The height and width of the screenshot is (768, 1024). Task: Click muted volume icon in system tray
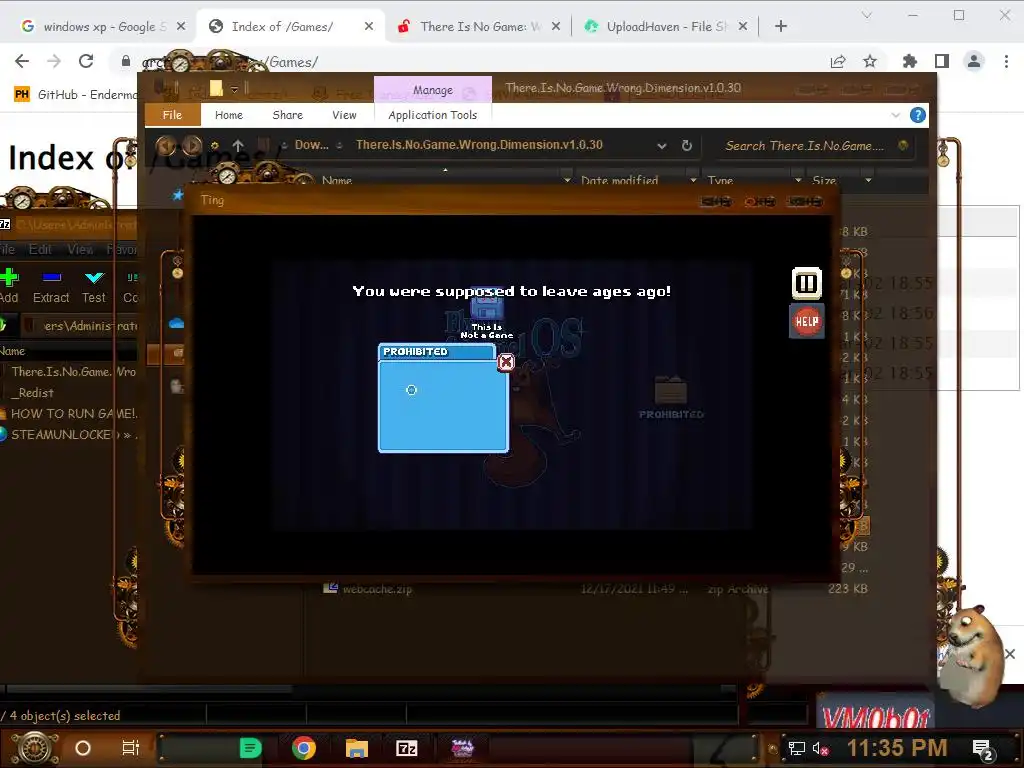820,748
